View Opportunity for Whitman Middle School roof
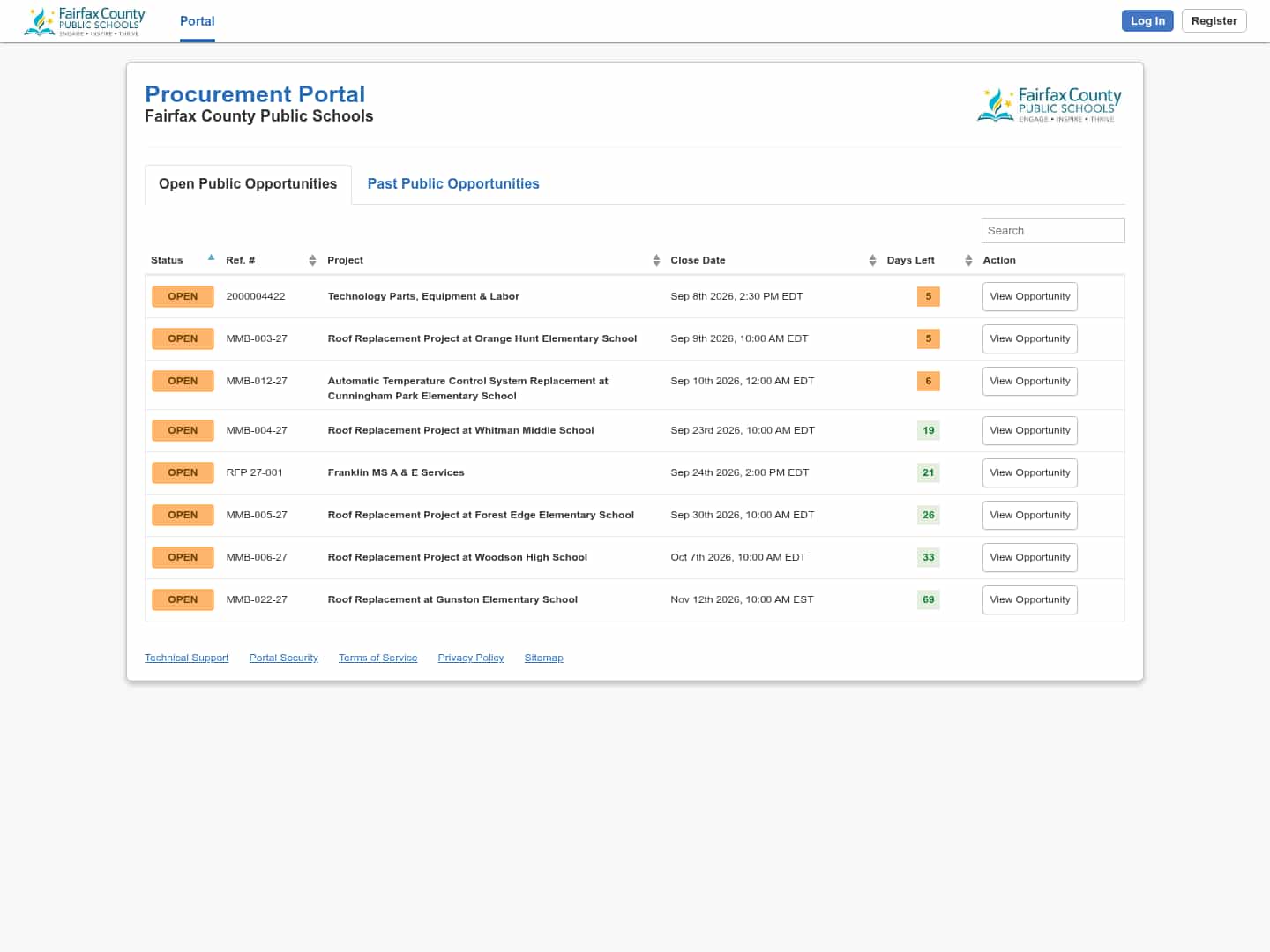The width and height of the screenshot is (1270, 952). pyautogui.click(x=1030, y=431)
